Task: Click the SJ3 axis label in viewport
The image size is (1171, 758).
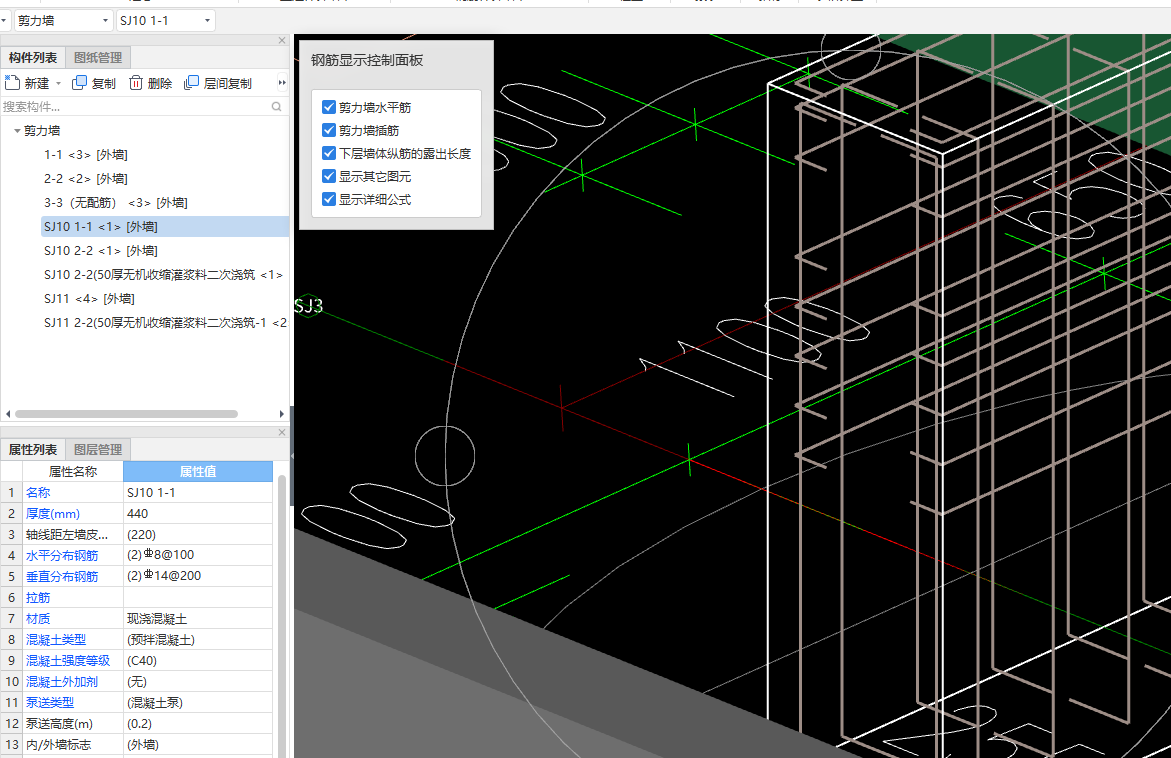Action: coord(308,305)
